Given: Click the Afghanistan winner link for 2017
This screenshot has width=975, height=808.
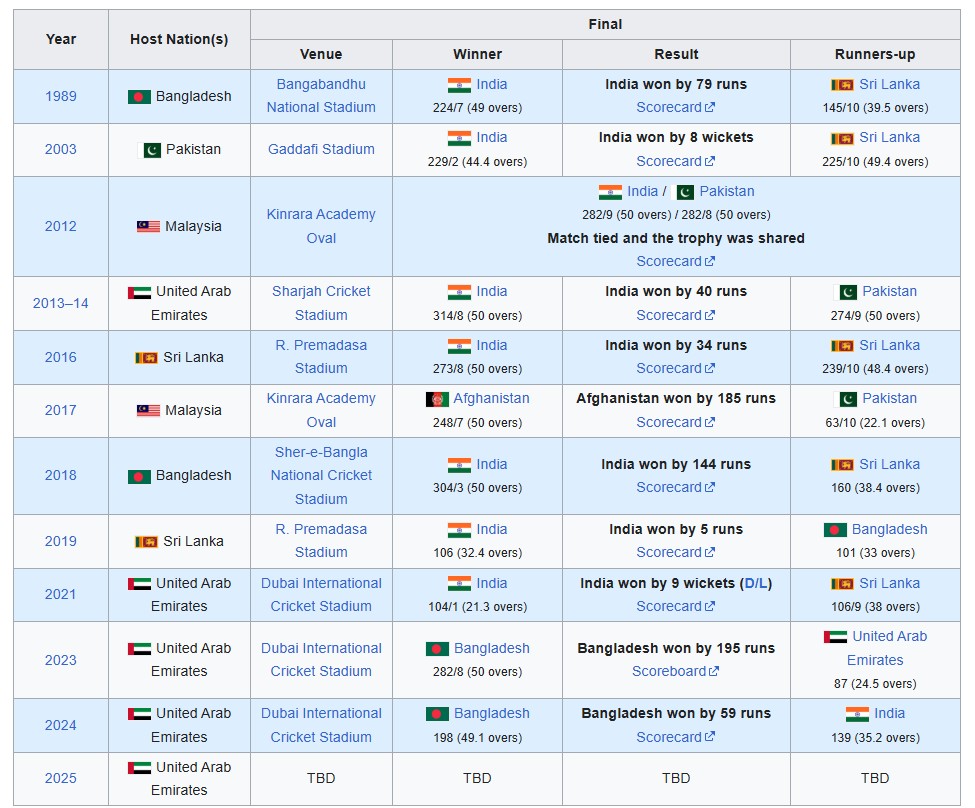Looking at the screenshot, I should pos(491,398).
